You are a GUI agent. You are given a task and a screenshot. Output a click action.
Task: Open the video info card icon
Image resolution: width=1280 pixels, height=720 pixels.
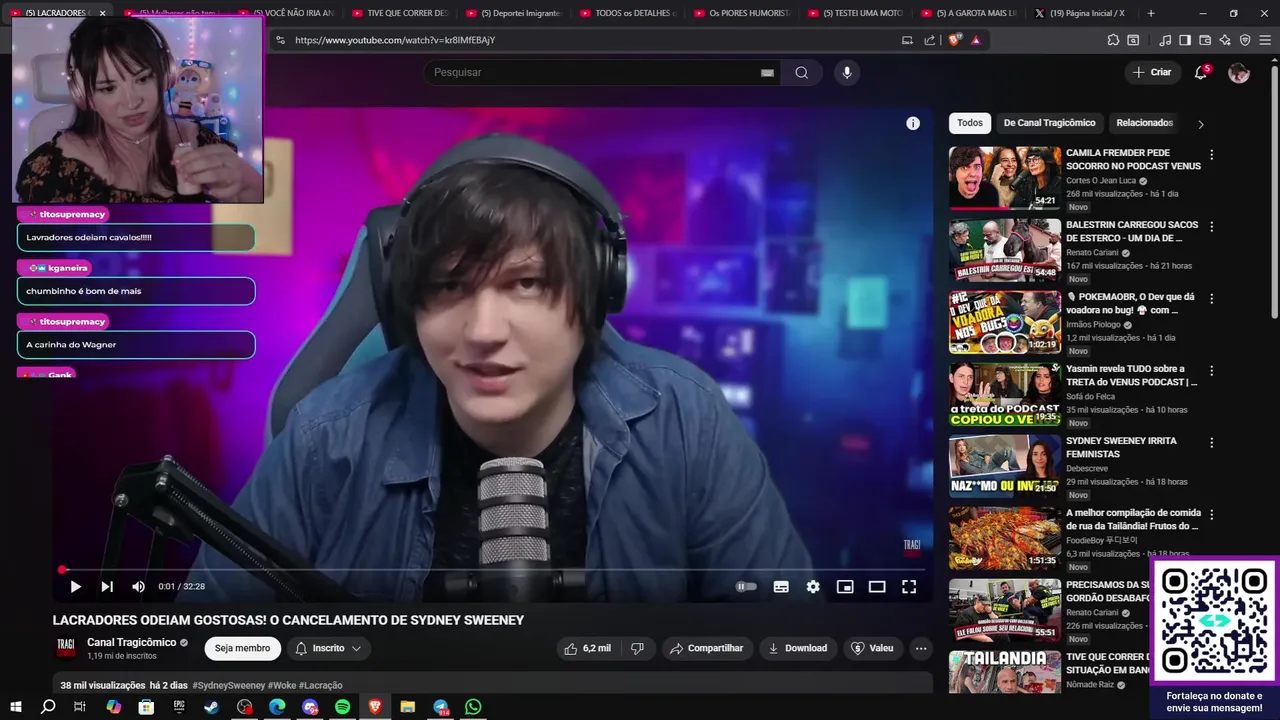pos(913,123)
